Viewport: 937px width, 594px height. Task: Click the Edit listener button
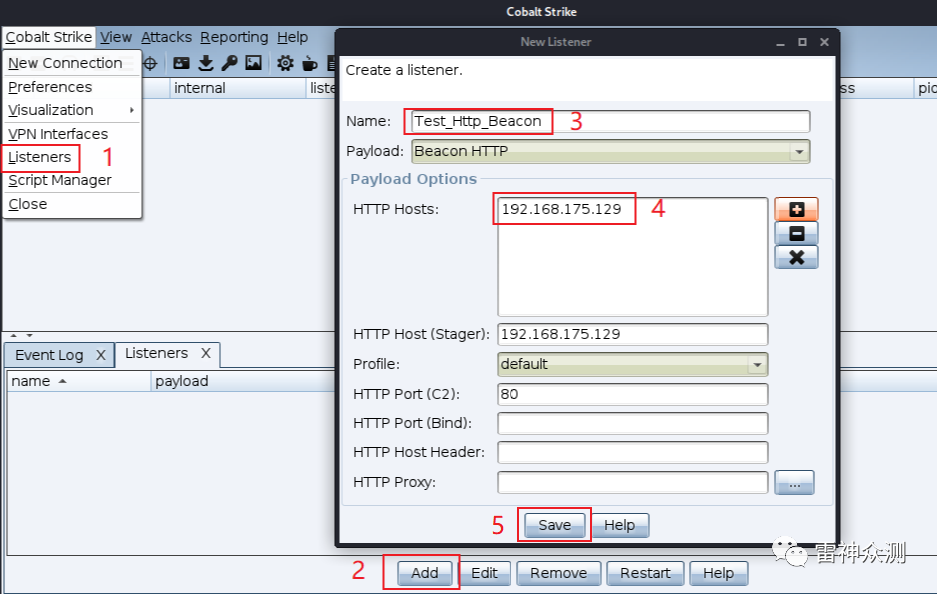coord(484,573)
